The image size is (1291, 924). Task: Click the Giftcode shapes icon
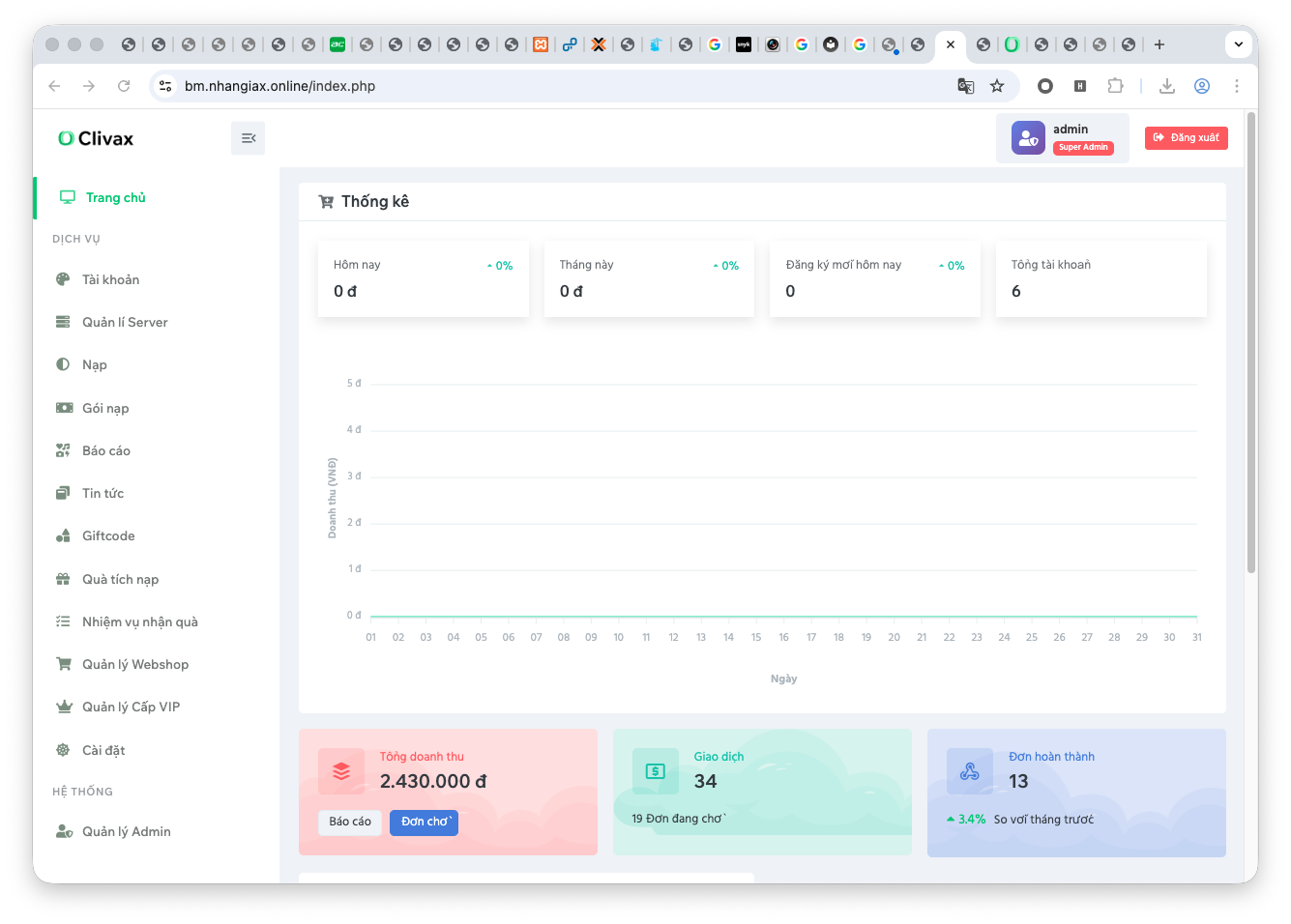[x=63, y=535]
